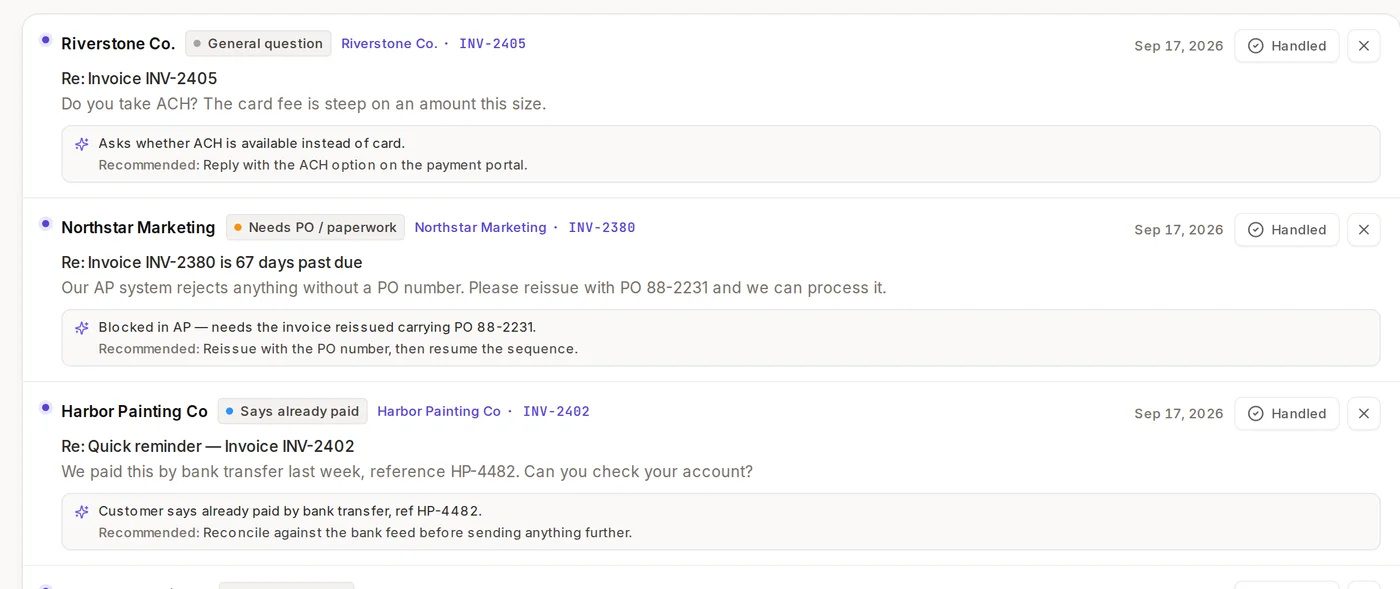Open subject Re: Invoice INV-2405
The height and width of the screenshot is (589, 1400).
(139, 79)
